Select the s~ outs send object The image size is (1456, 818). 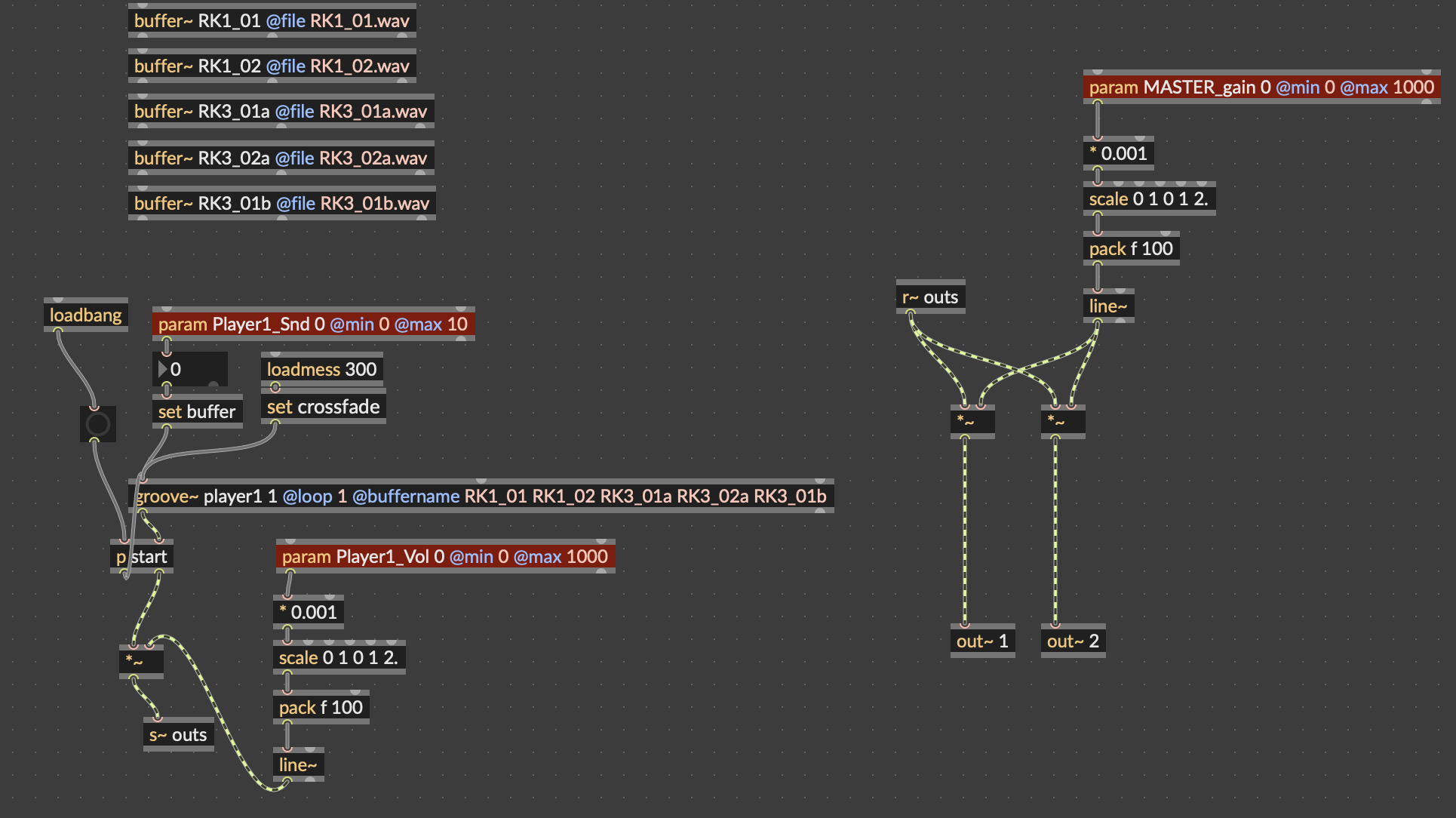178,734
